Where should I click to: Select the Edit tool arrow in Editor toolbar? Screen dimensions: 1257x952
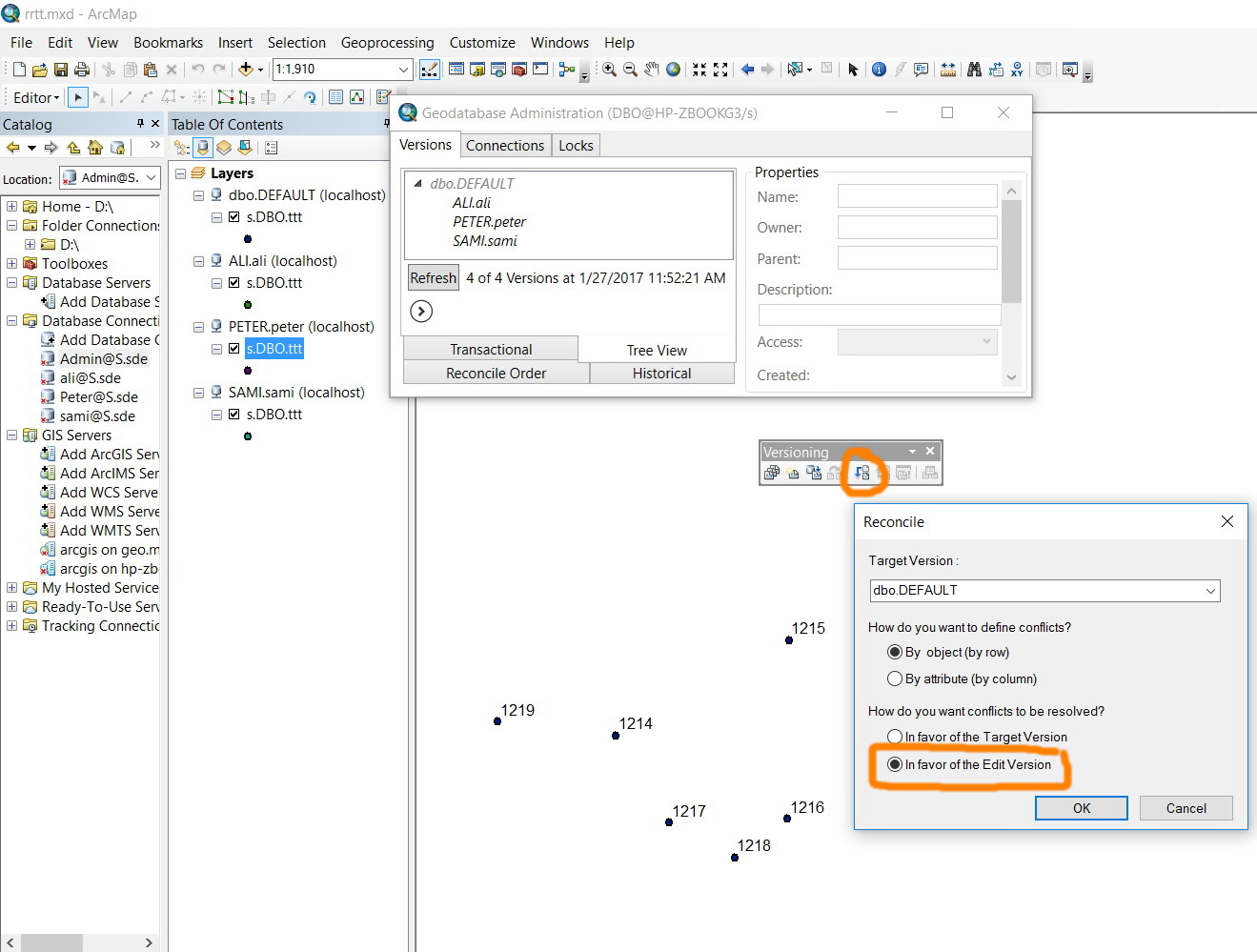pos(78,97)
